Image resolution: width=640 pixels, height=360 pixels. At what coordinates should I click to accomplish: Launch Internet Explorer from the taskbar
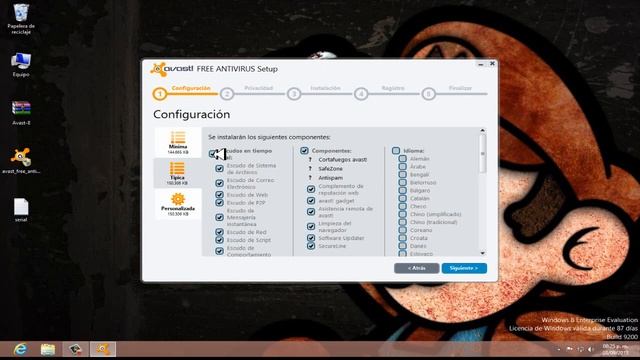20,349
